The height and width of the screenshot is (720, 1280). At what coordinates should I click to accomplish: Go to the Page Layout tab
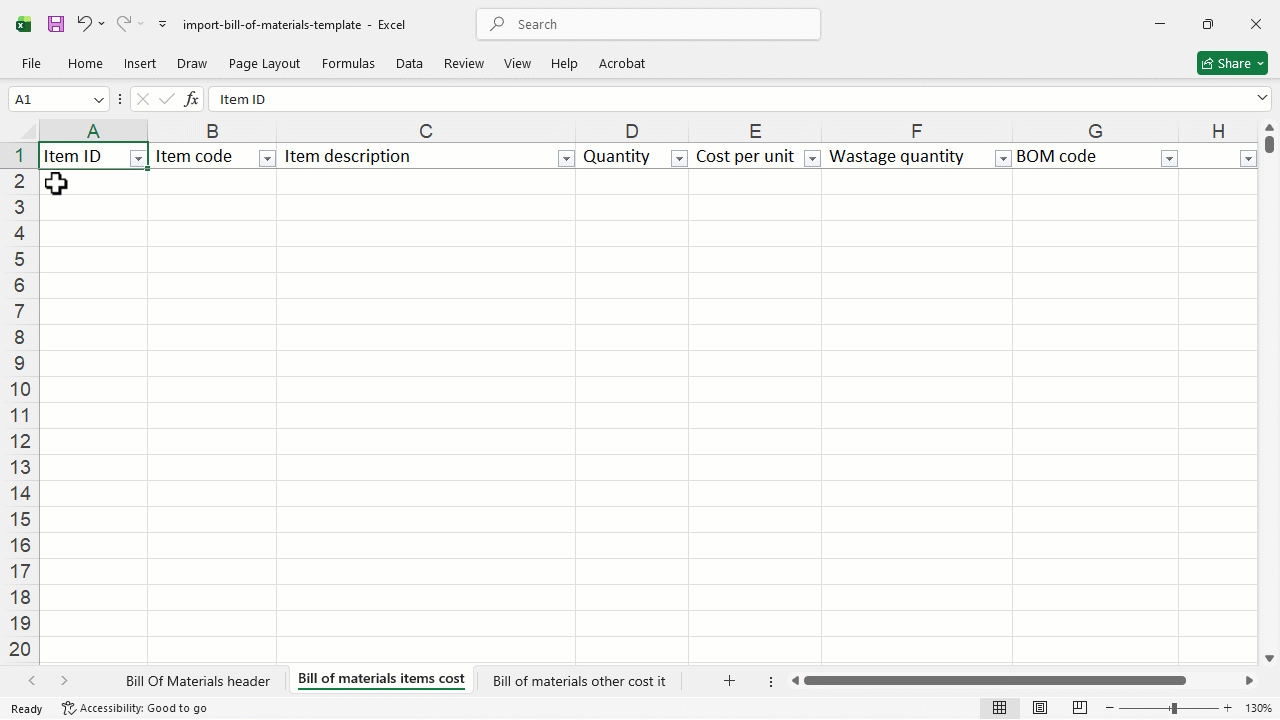pos(264,63)
